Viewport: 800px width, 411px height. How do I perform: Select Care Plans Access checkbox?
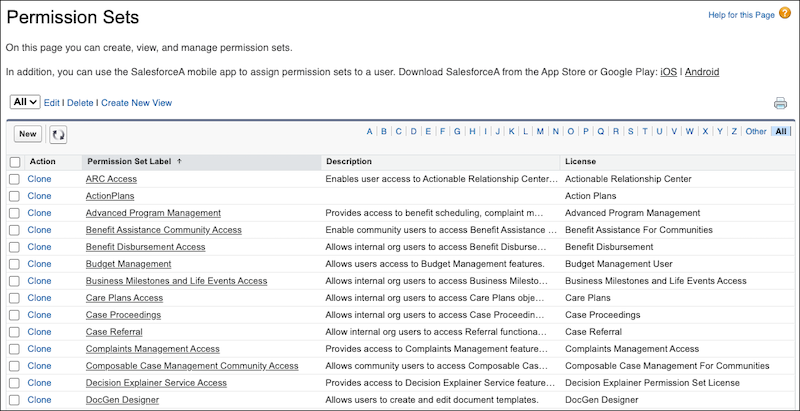coord(15,298)
